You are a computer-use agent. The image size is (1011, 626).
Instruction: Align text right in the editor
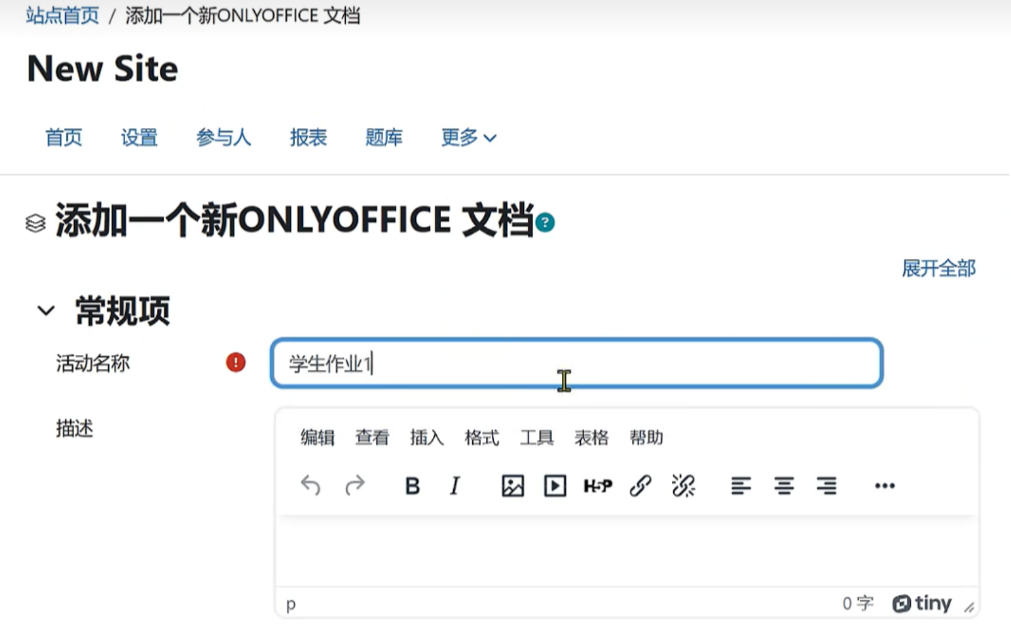coord(827,485)
